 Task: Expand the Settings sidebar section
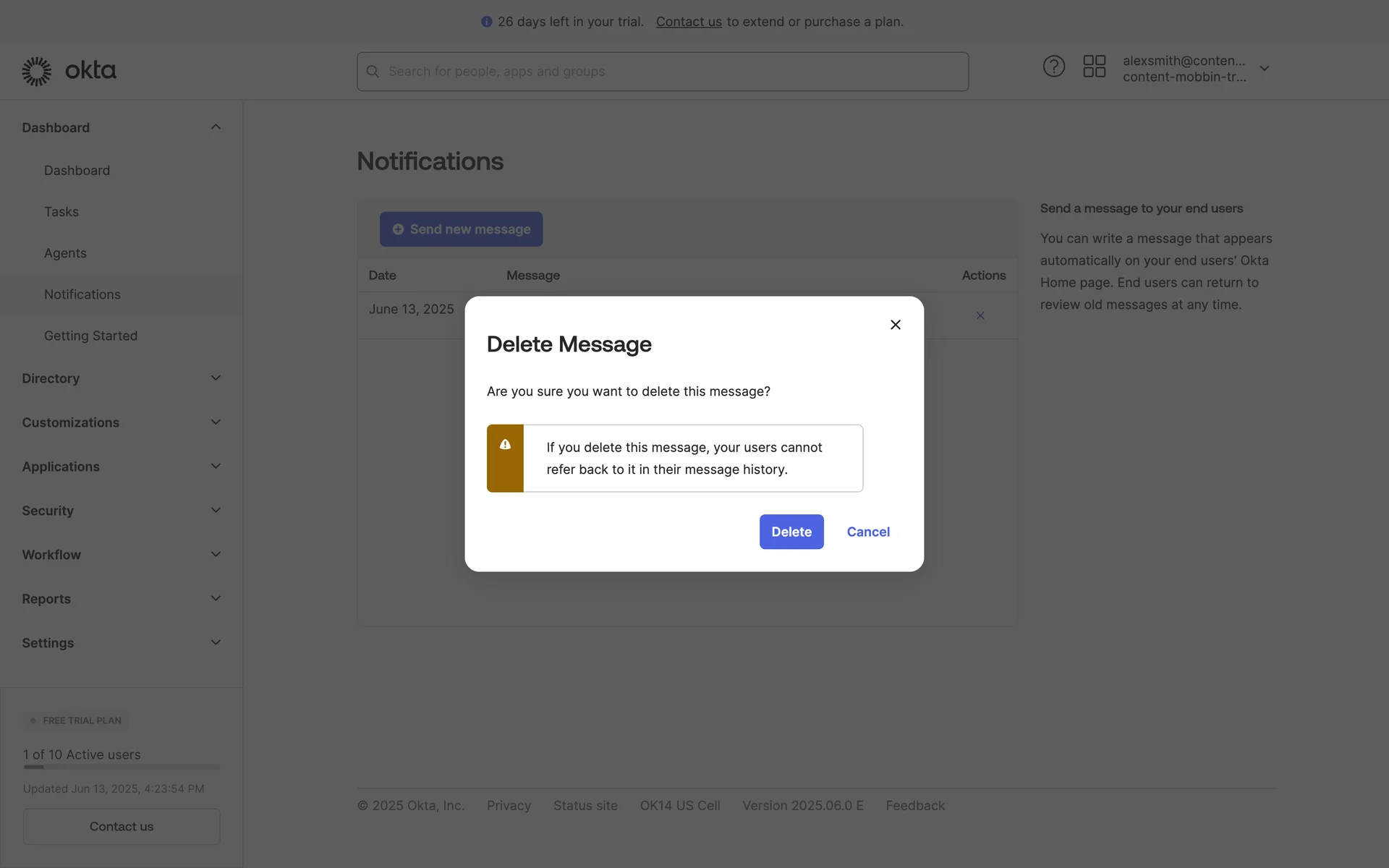[216, 643]
